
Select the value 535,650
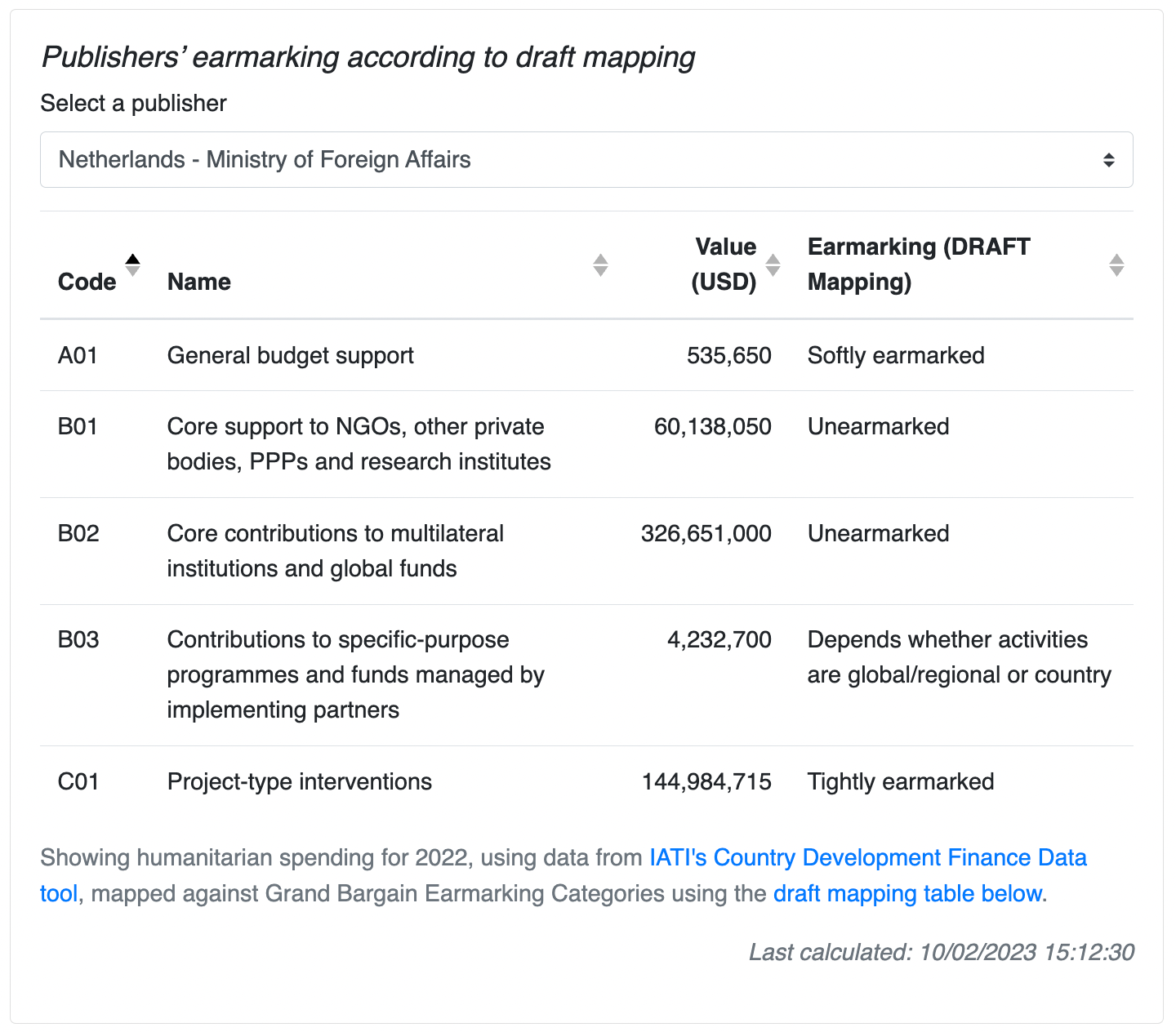[x=729, y=355]
